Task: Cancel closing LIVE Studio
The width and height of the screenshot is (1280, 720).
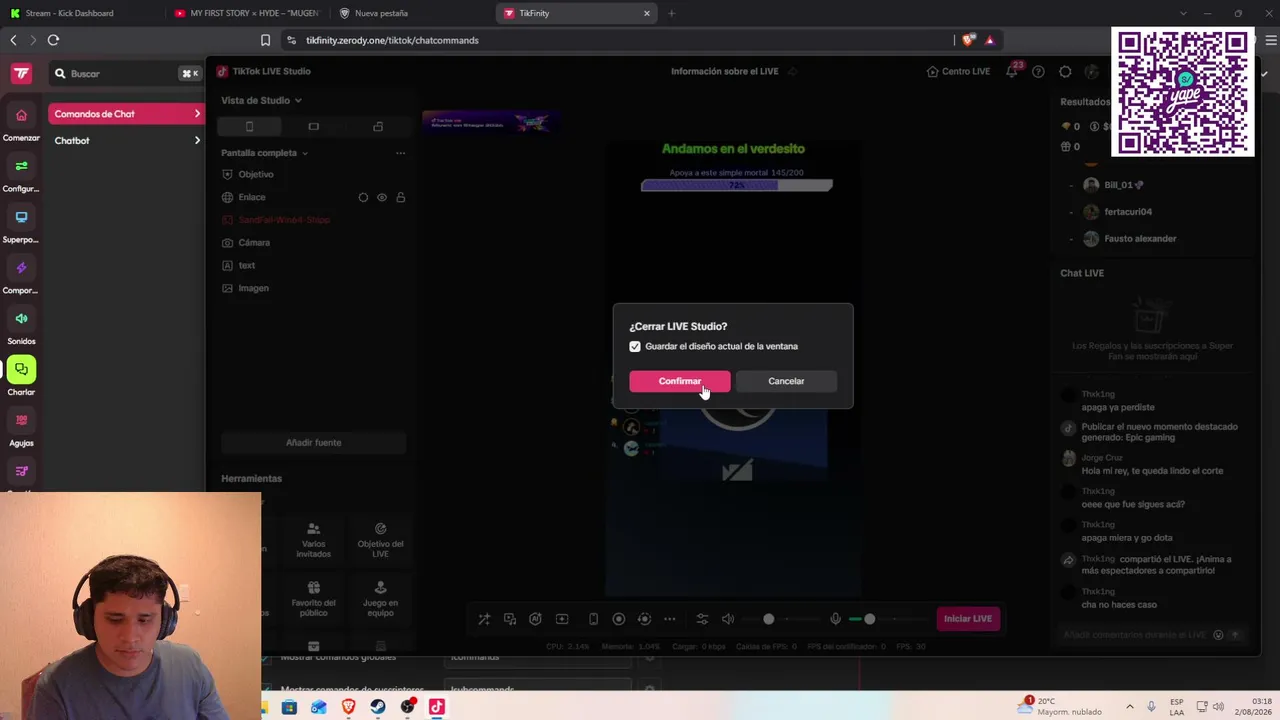Action: coord(786,381)
